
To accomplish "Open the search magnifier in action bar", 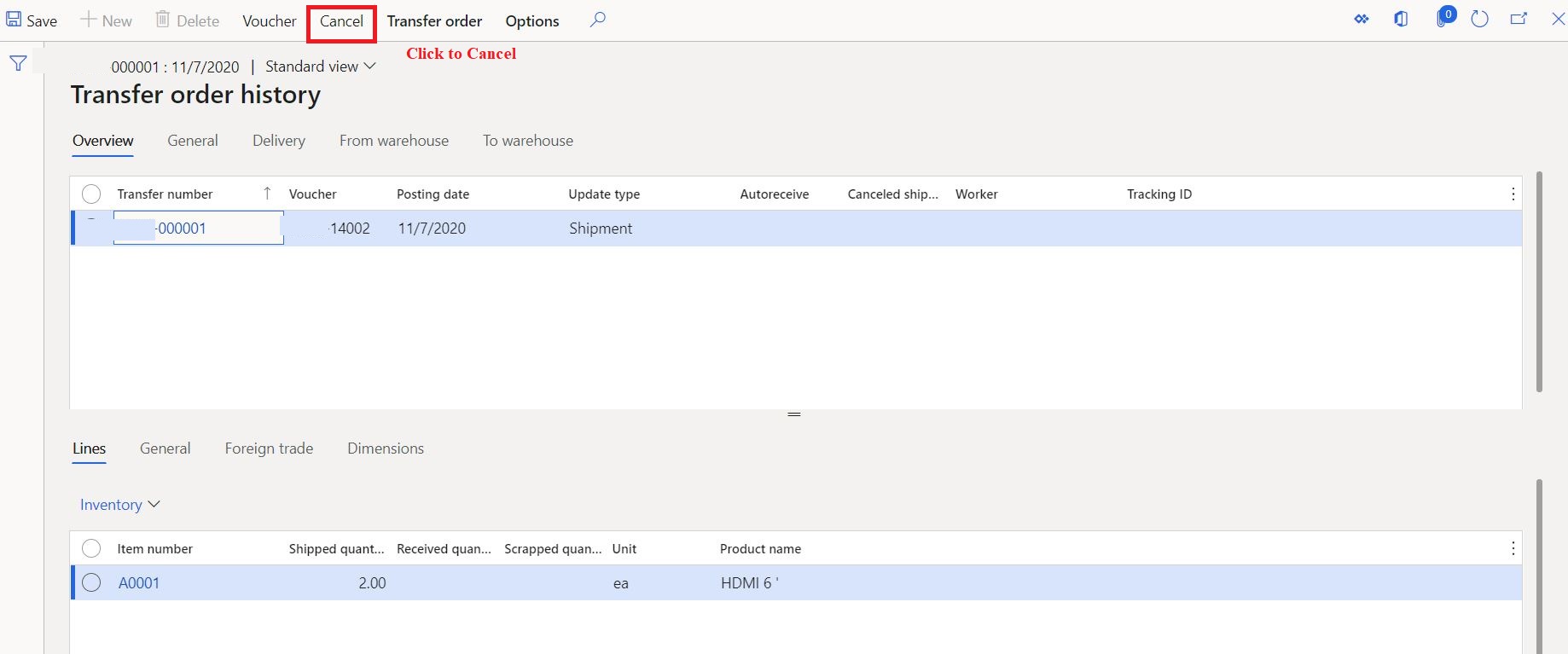I will [x=598, y=20].
